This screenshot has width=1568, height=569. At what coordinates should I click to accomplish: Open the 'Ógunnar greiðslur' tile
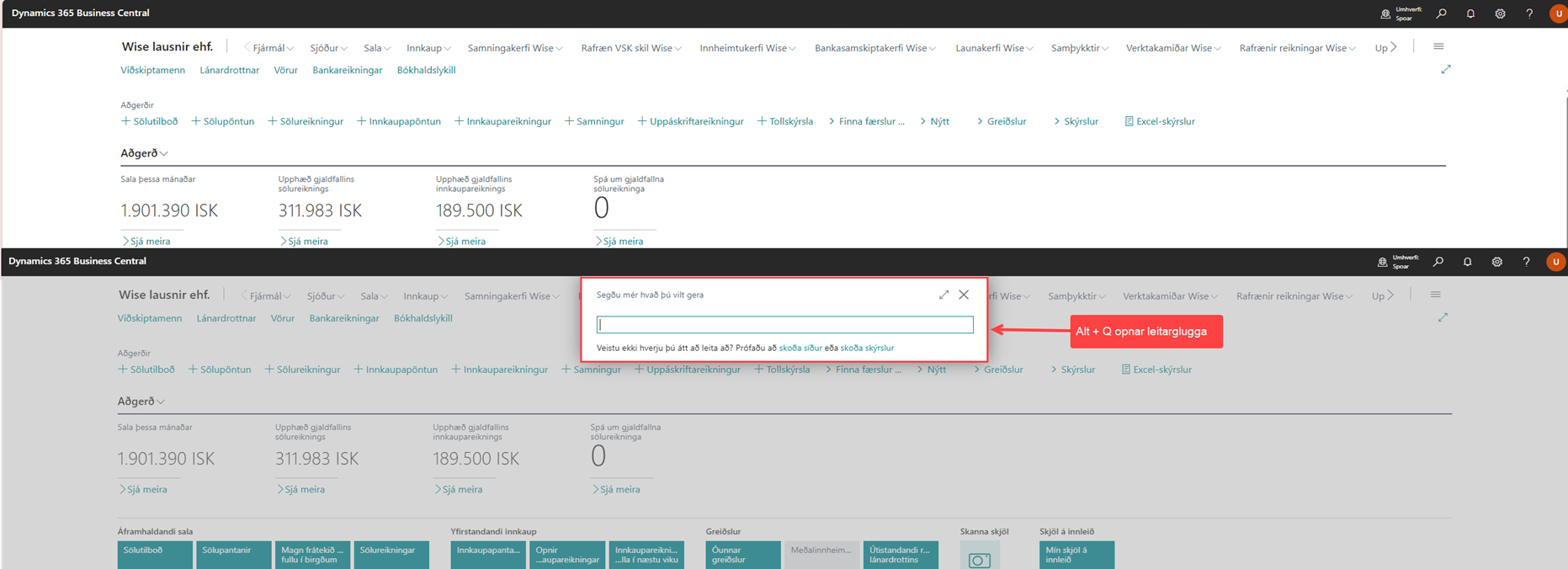coord(742,554)
